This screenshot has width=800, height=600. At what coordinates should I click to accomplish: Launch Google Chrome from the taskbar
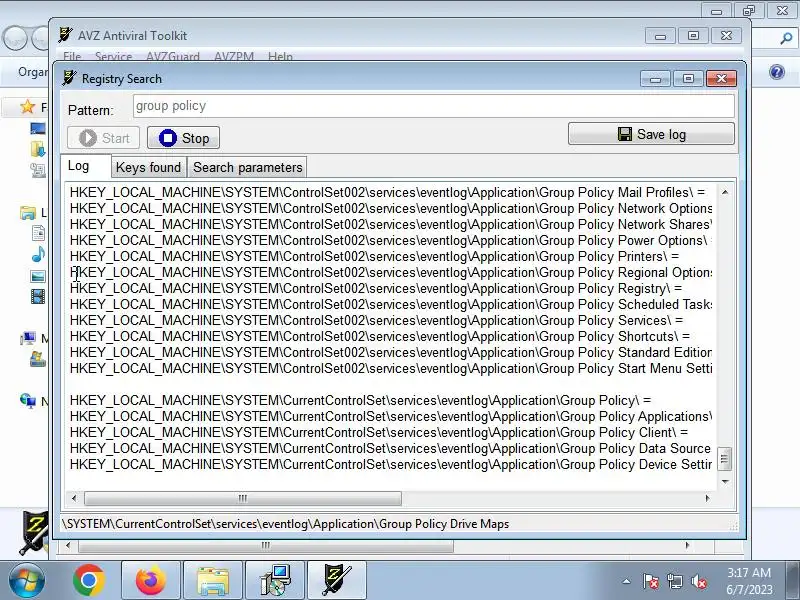tap(89, 580)
